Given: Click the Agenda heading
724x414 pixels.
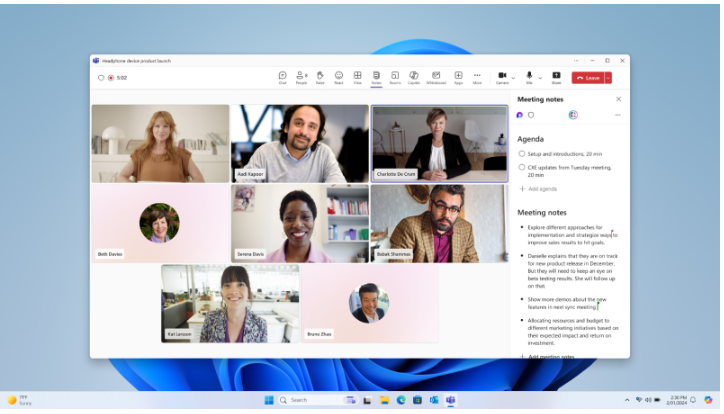Looking at the screenshot, I should [530, 139].
